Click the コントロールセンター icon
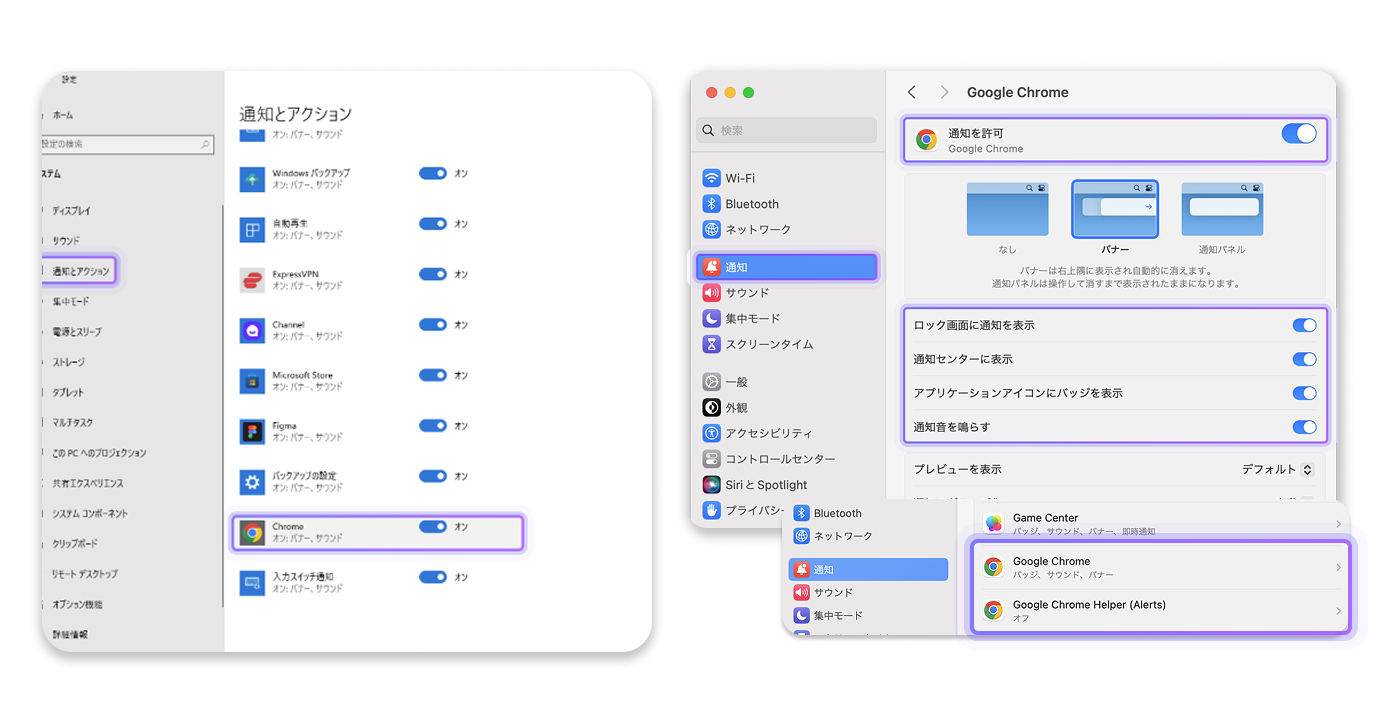The image size is (1375, 723). (x=712, y=459)
